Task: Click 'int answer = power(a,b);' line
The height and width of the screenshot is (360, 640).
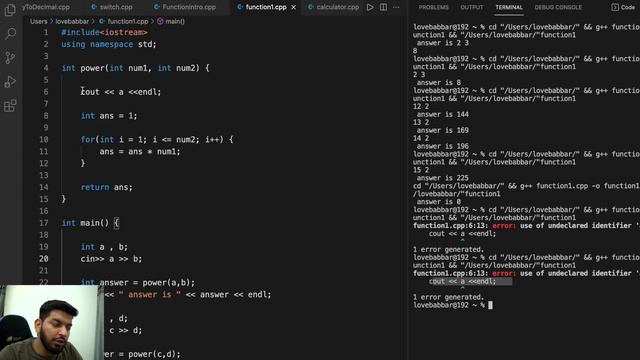Action: click(x=138, y=282)
